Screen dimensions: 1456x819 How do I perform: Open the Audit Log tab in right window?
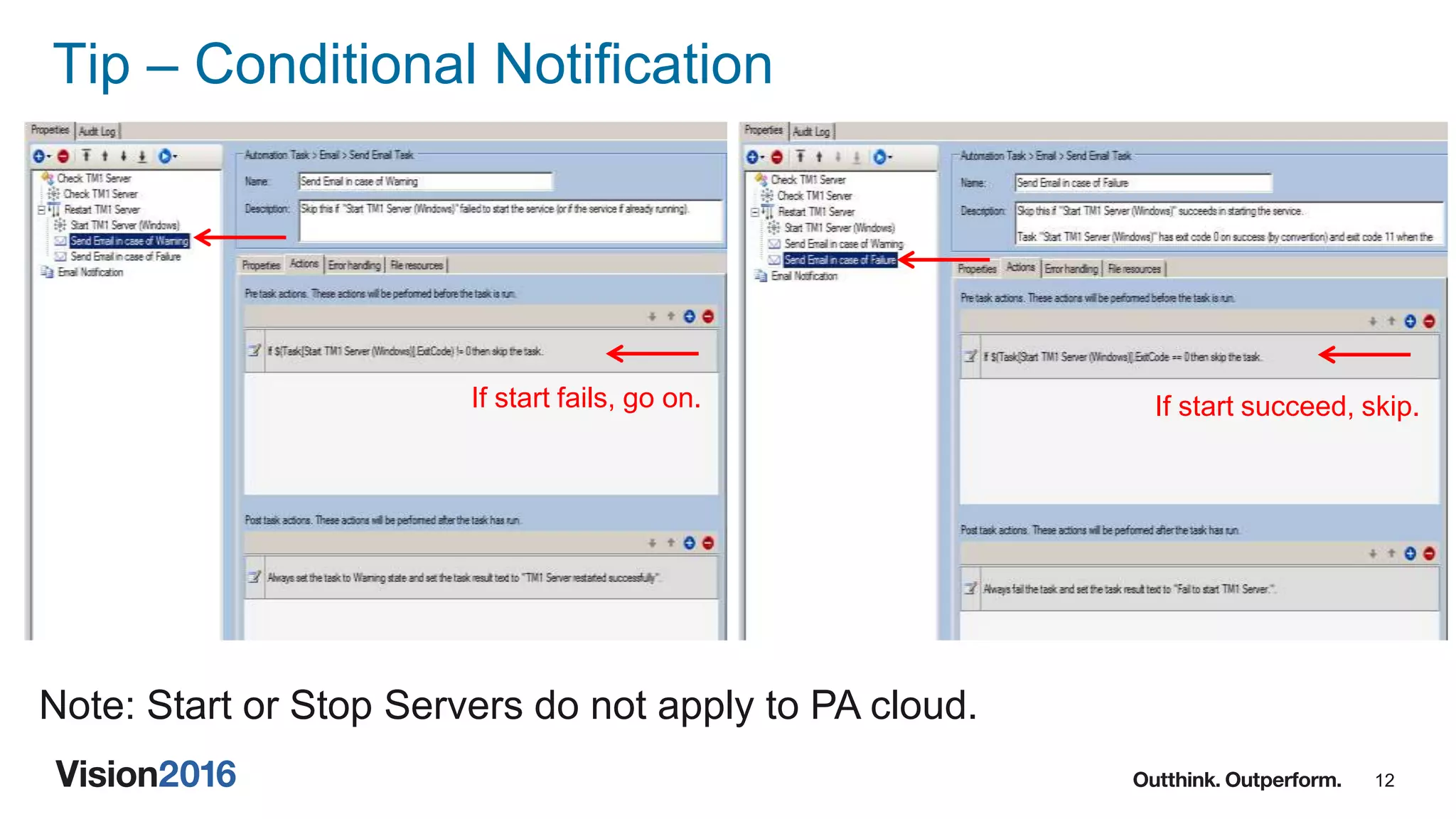[811, 132]
